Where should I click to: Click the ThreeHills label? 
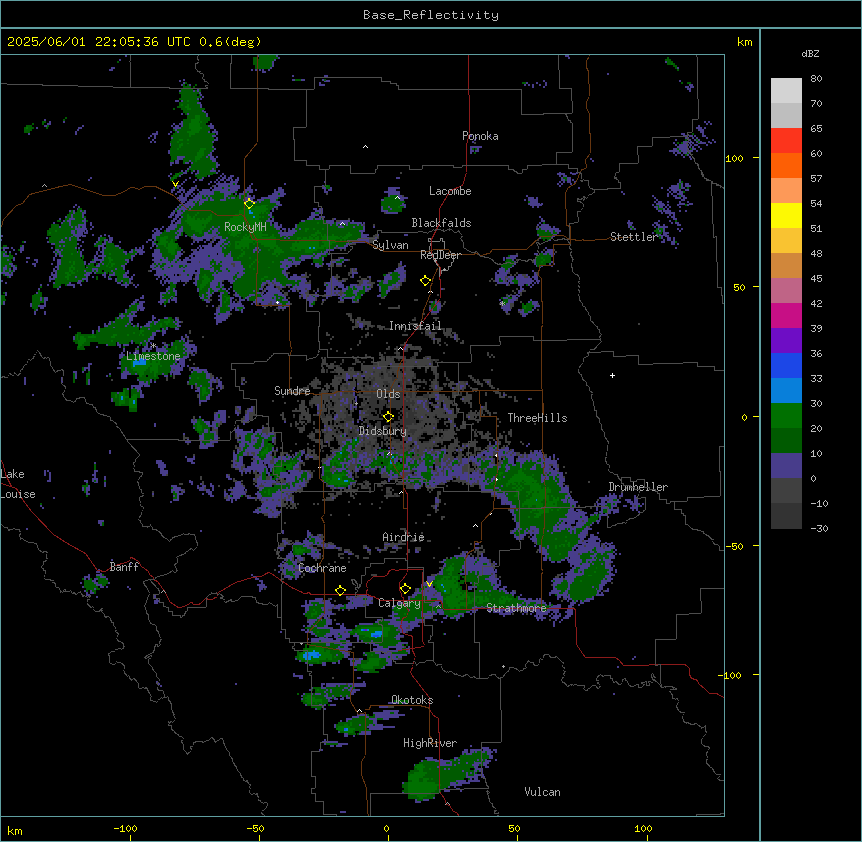click(x=537, y=418)
